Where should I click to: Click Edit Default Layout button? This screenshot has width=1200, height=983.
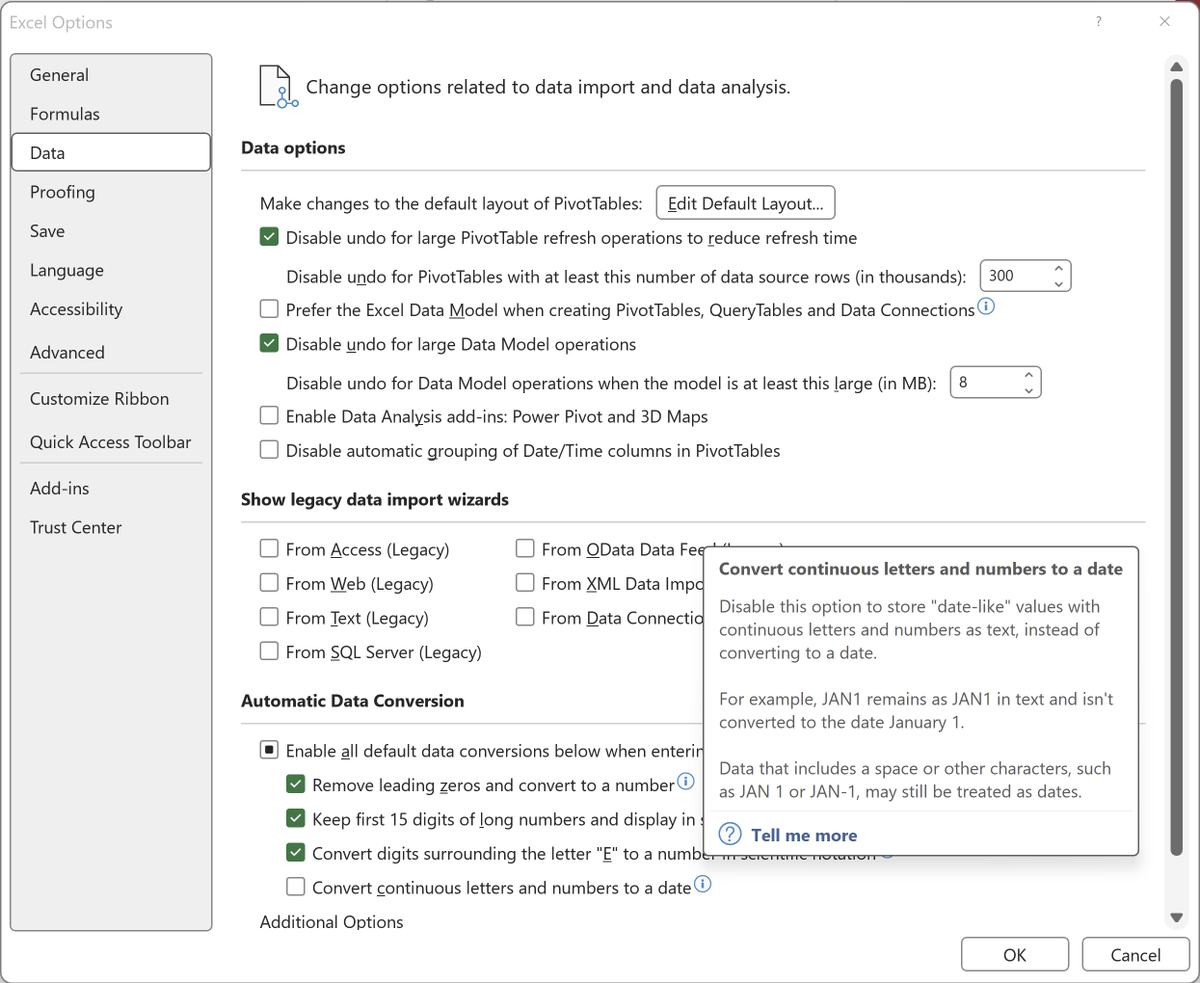coord(745,203)
